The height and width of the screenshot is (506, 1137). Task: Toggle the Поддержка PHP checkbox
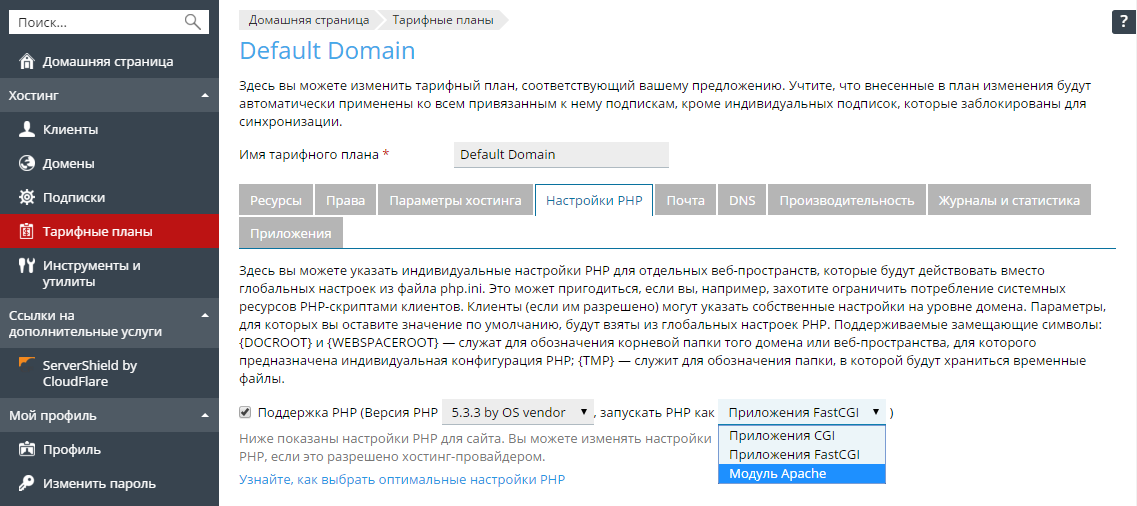tap(244, 412)
